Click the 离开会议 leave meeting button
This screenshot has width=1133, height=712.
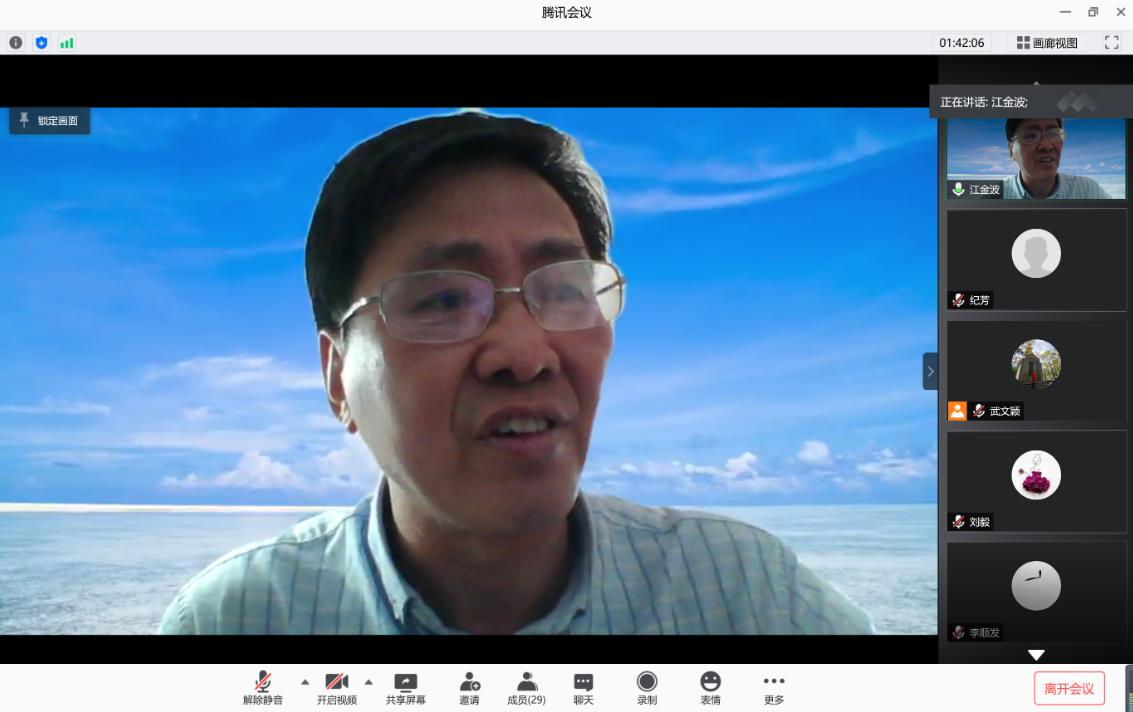[1069, 688]
